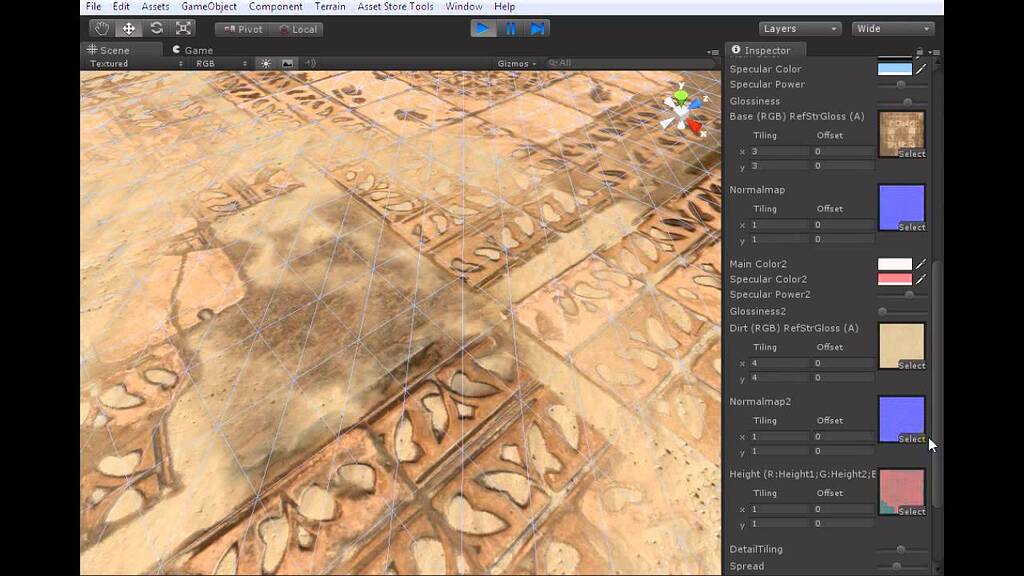Click Select on the Normalmap2 texture
Screen dimensions: 1024x576
pos(911,439)
